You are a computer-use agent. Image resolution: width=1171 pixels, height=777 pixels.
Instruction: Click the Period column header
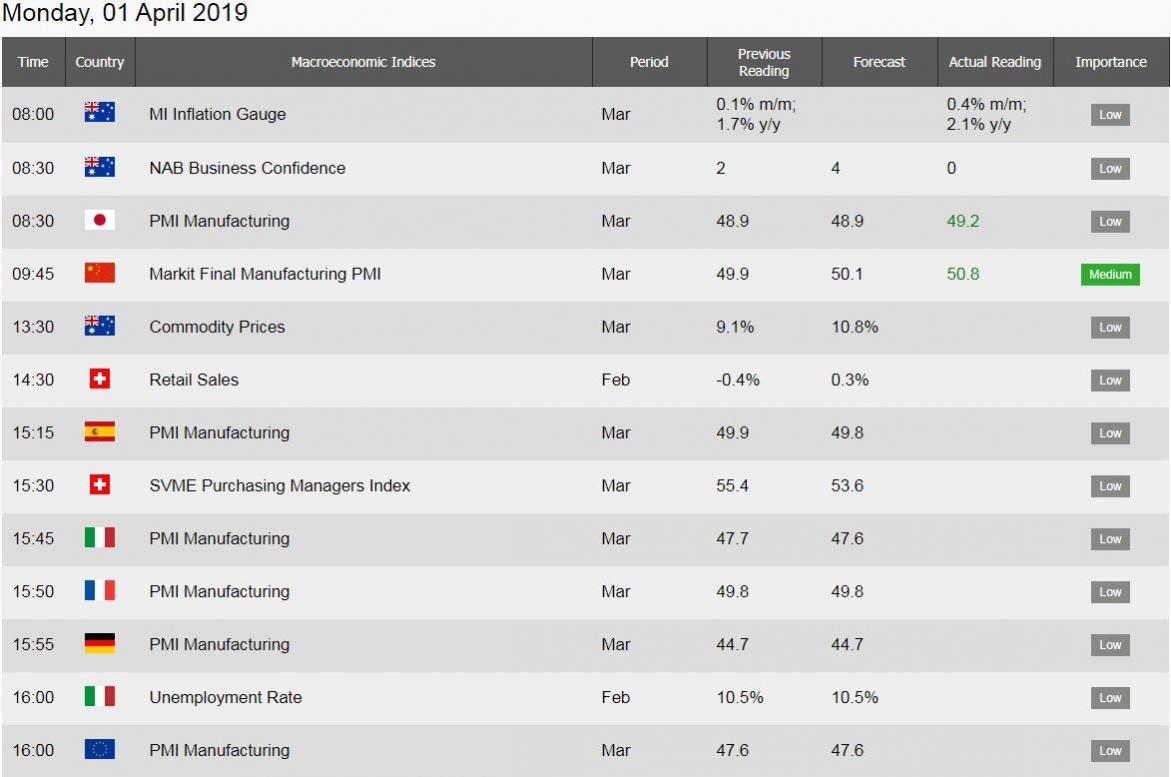[649, 62]
